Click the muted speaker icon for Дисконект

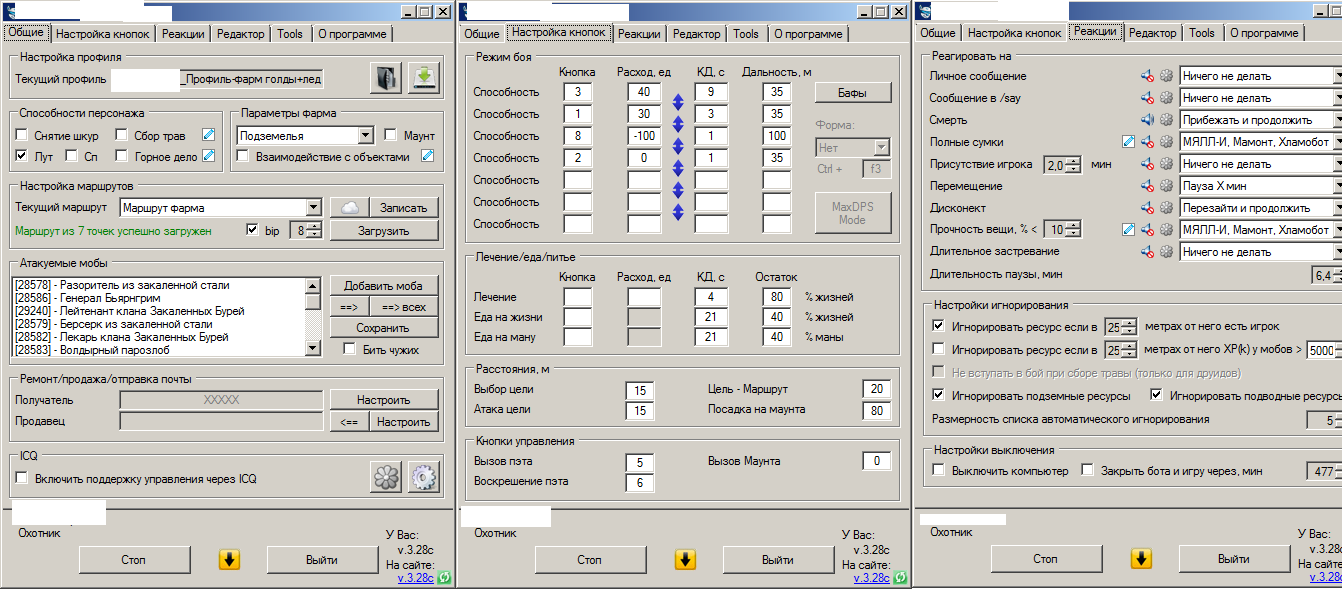coord(1147,208)
